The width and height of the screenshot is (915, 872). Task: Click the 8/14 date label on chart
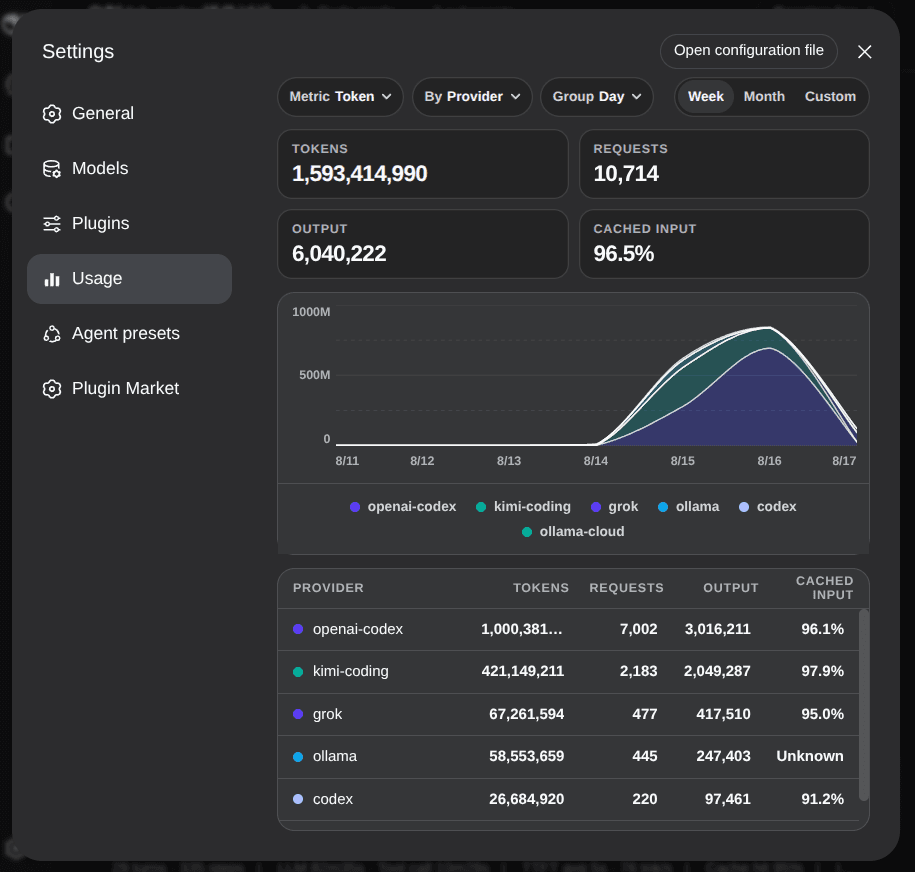tap(596, 461)
